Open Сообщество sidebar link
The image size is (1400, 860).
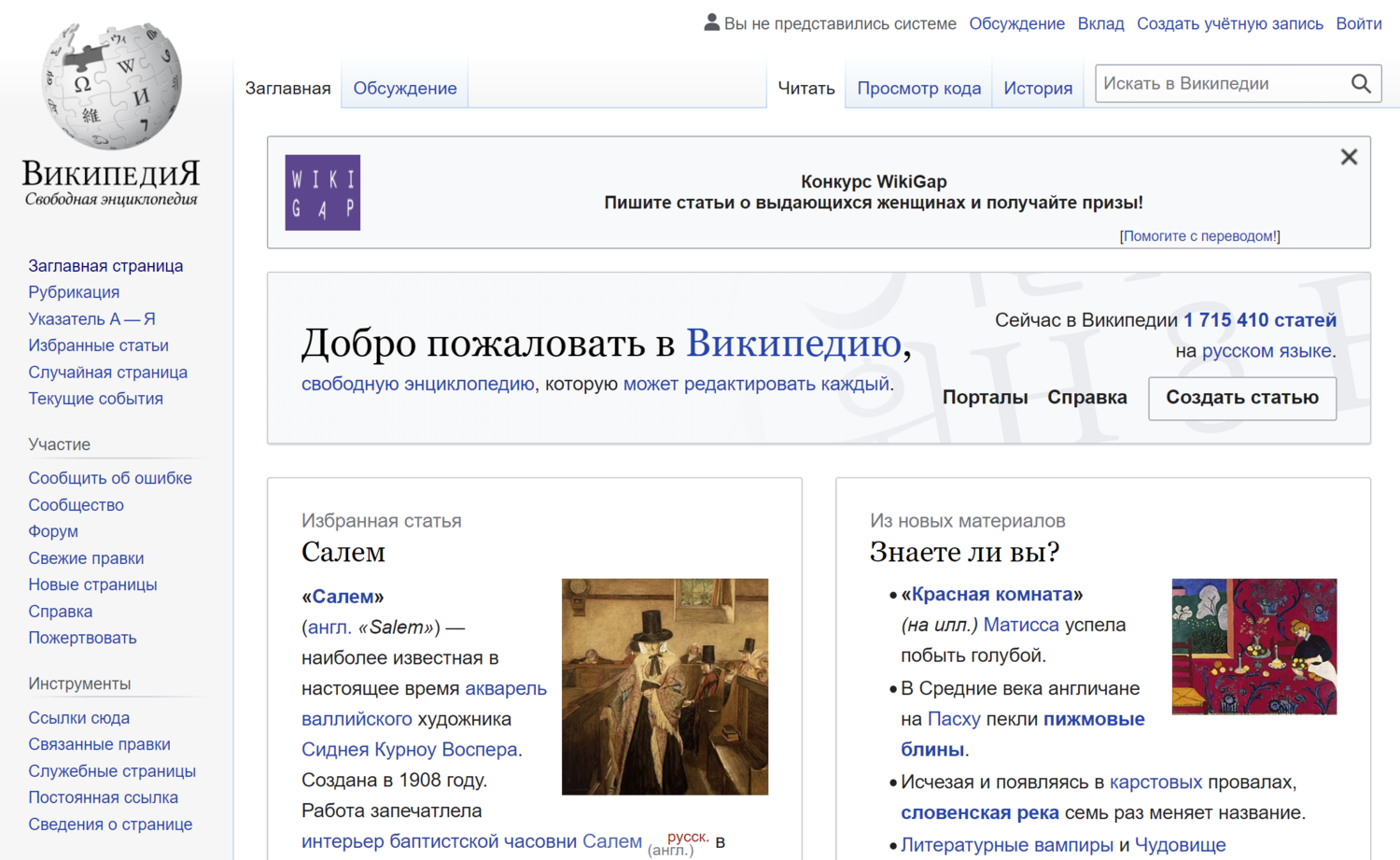coord(76,505)
